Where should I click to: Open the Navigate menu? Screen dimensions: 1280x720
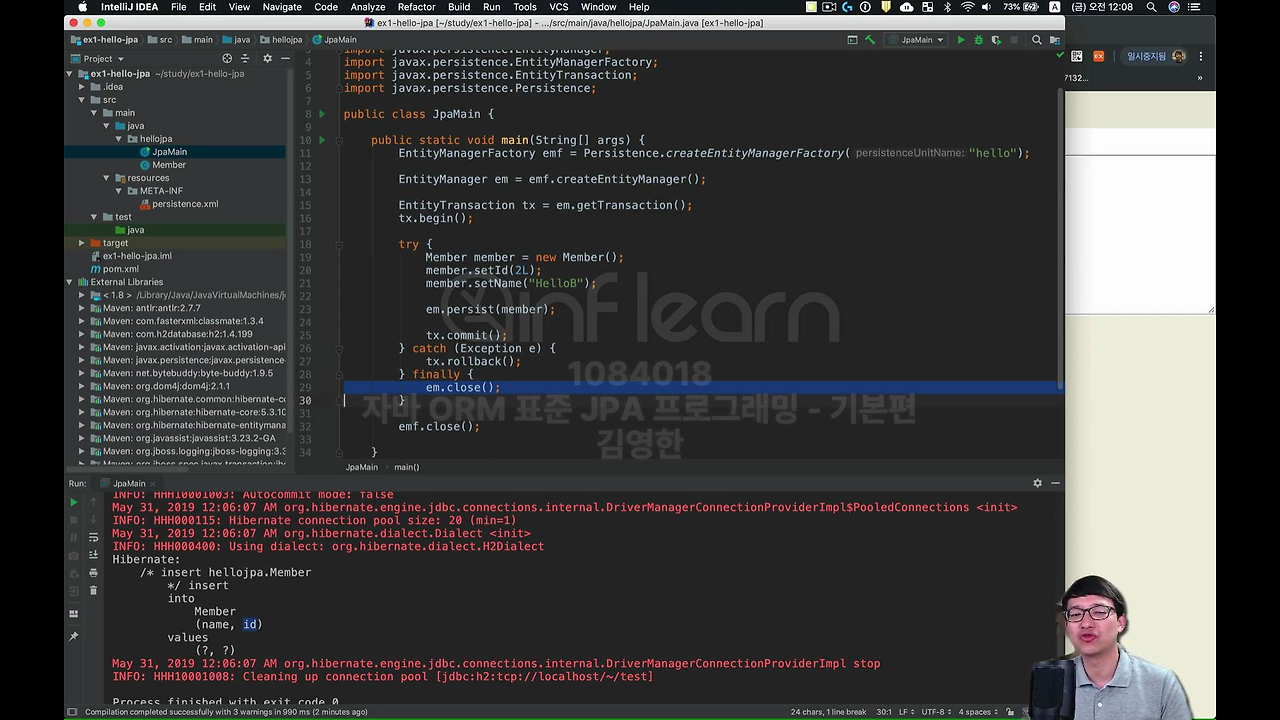pyautogui.click(x=282, y=7)
